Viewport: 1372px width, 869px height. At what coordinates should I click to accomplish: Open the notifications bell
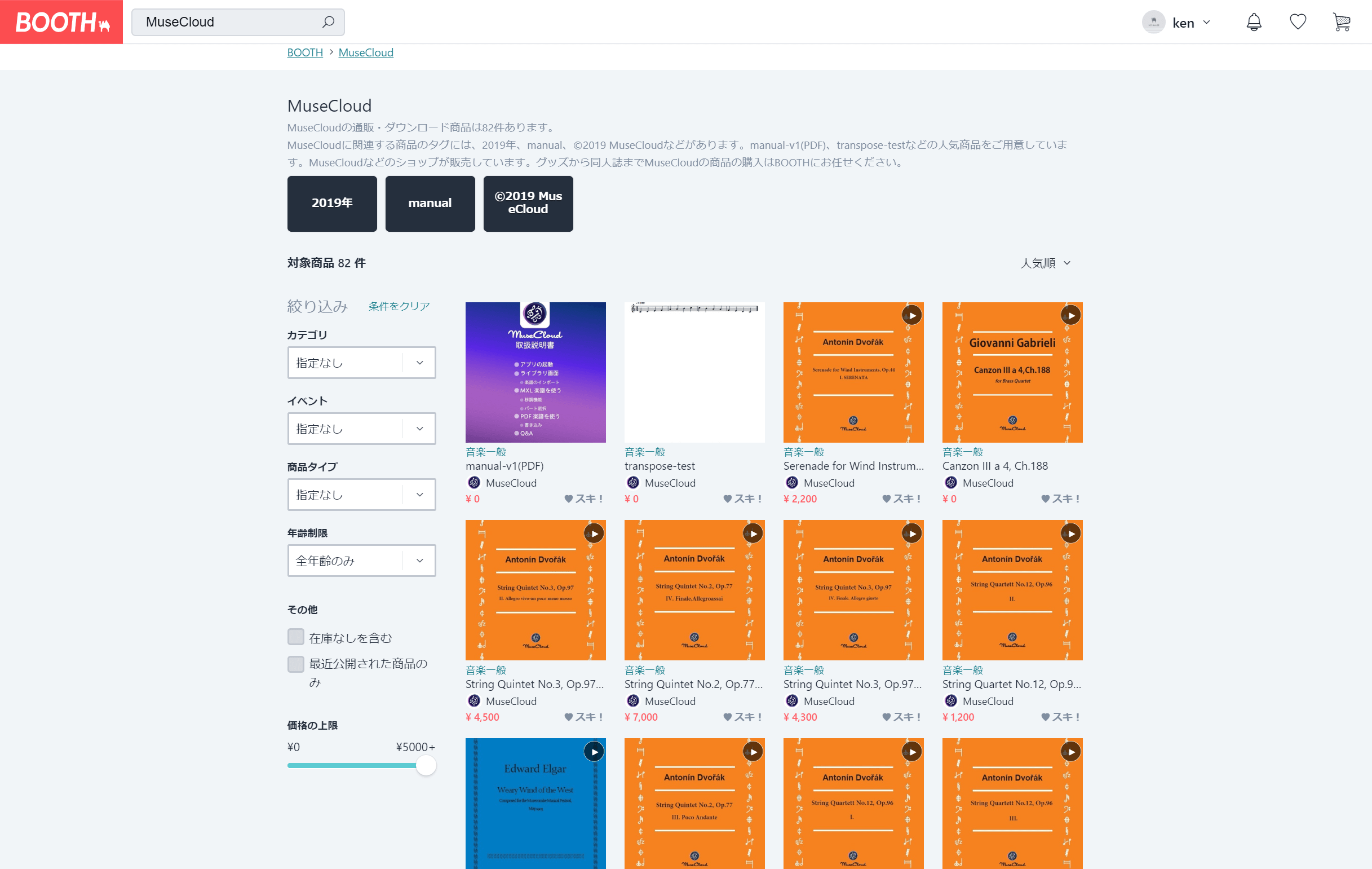[1254, 22]
